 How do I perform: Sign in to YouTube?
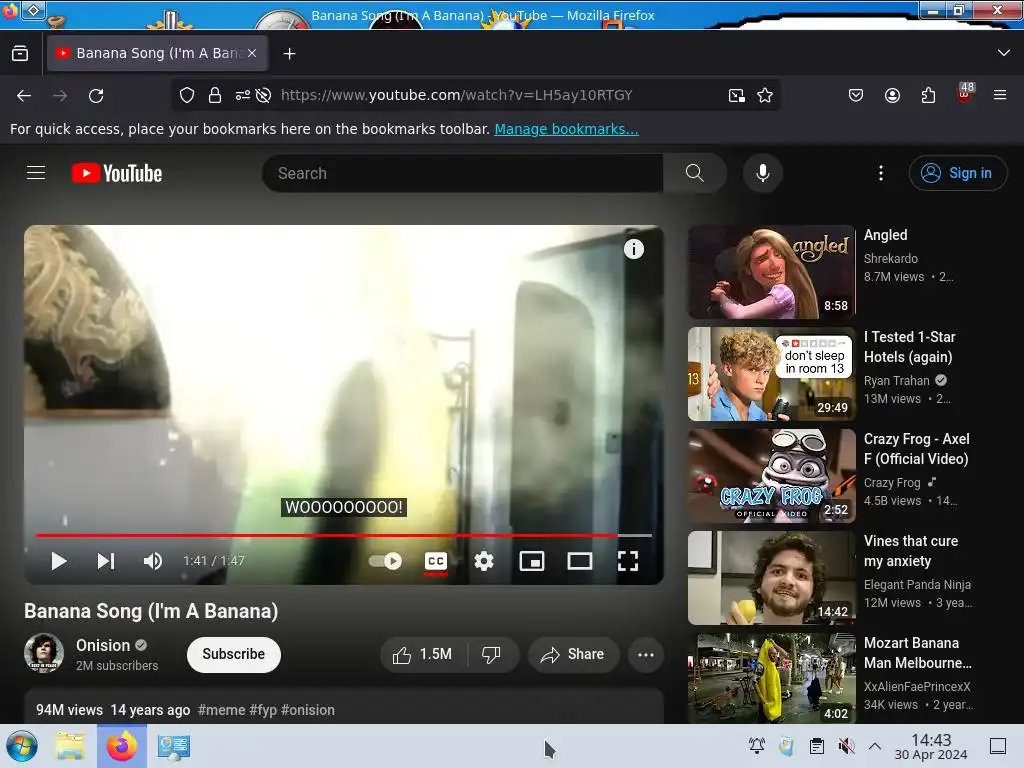957,173
